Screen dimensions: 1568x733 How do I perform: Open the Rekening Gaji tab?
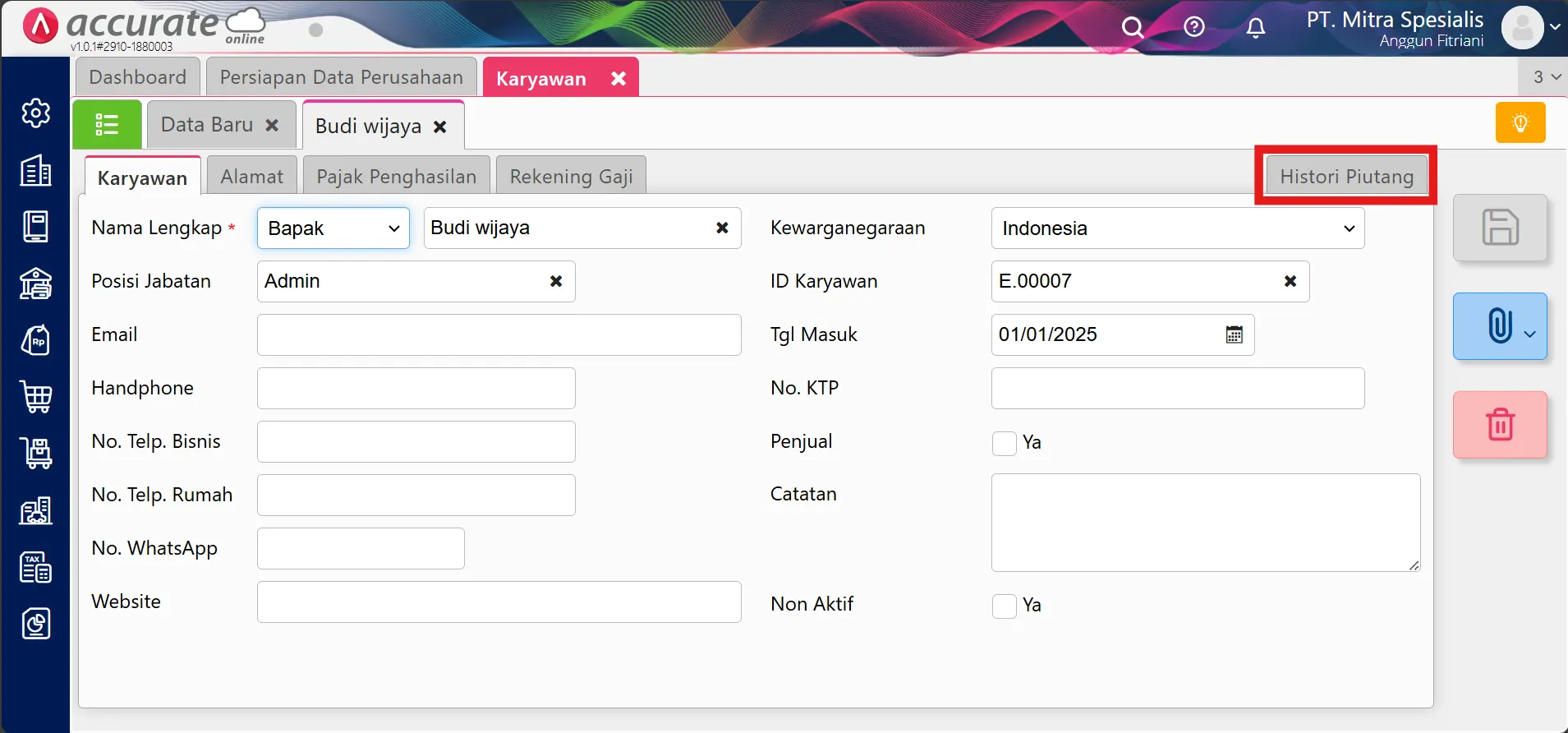click(571, 177)
